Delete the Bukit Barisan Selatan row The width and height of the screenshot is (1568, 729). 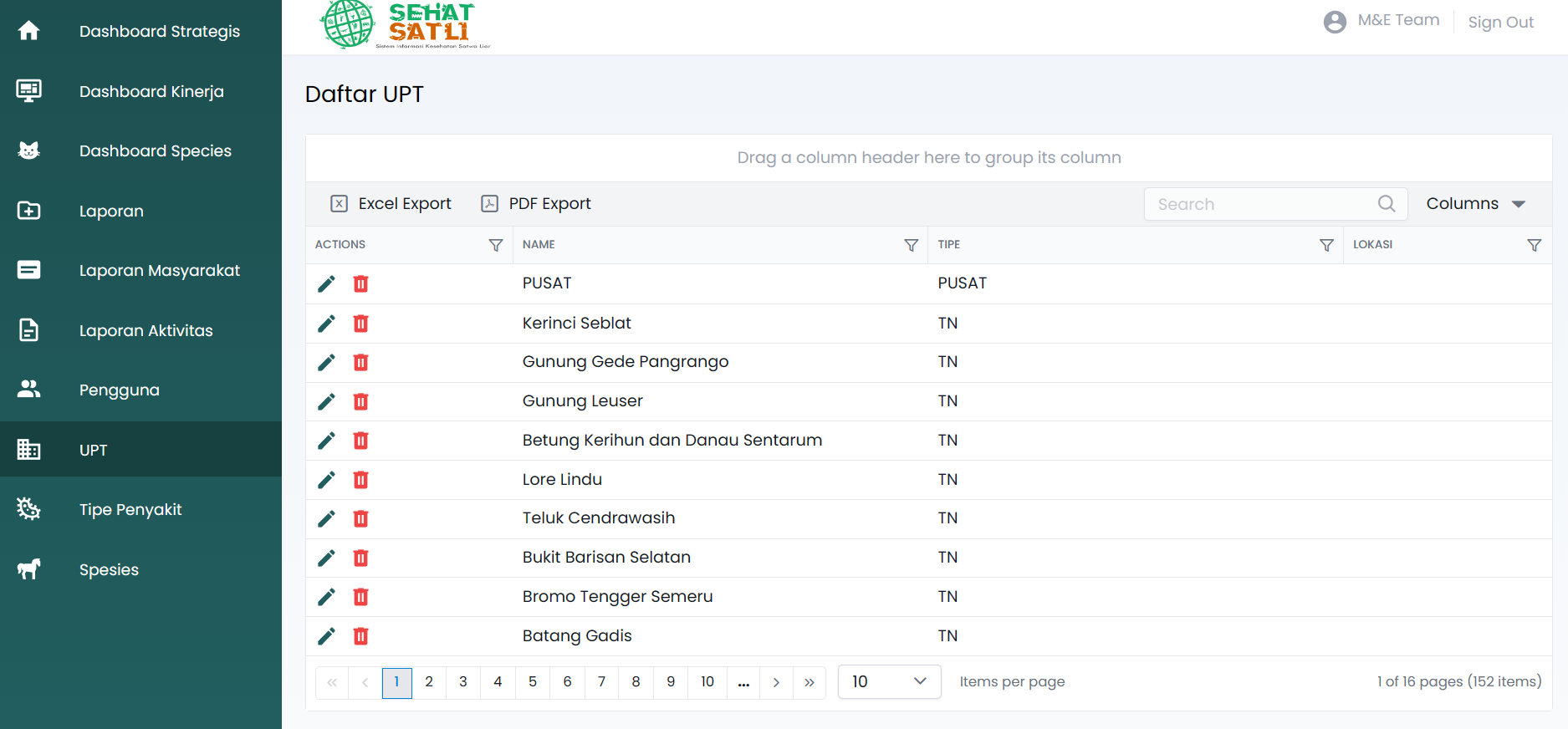point(360,558)
